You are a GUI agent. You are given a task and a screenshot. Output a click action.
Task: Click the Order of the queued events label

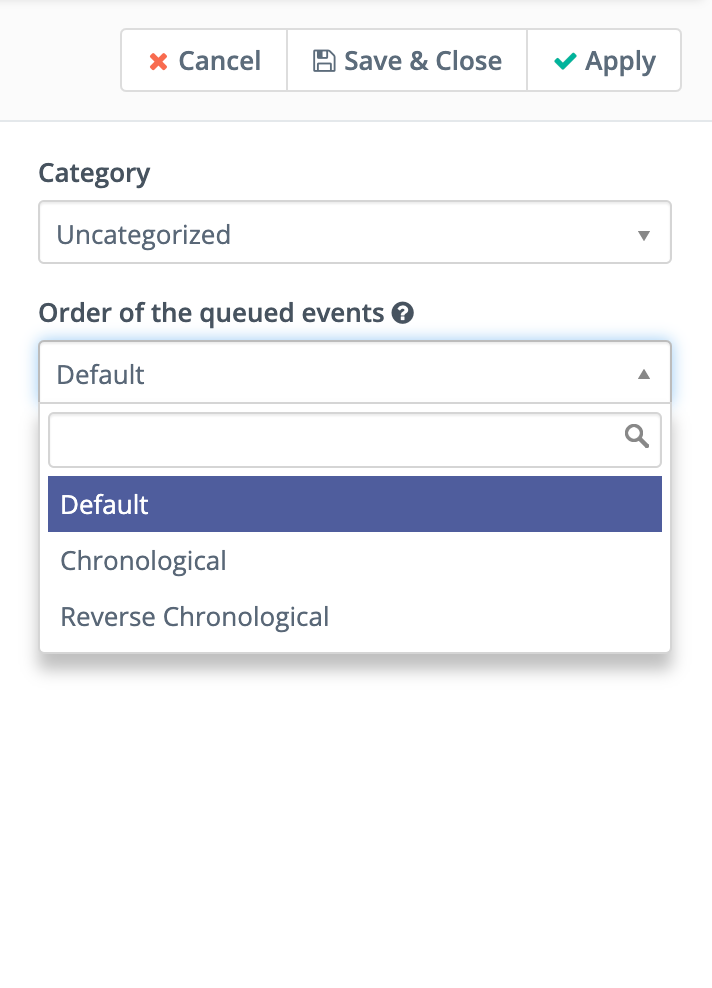(x=211, y=313)
